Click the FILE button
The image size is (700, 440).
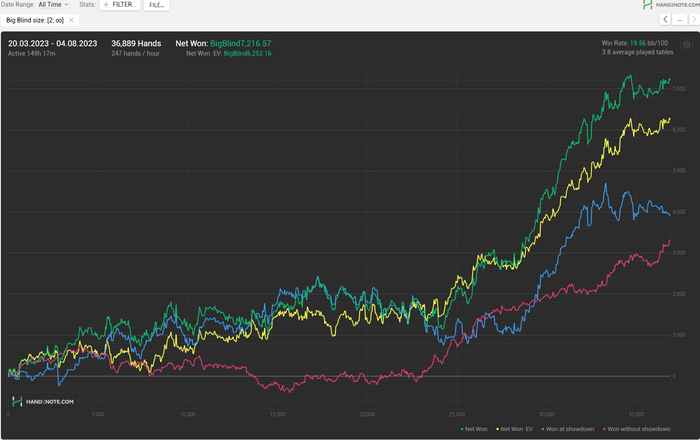(157, 5)
